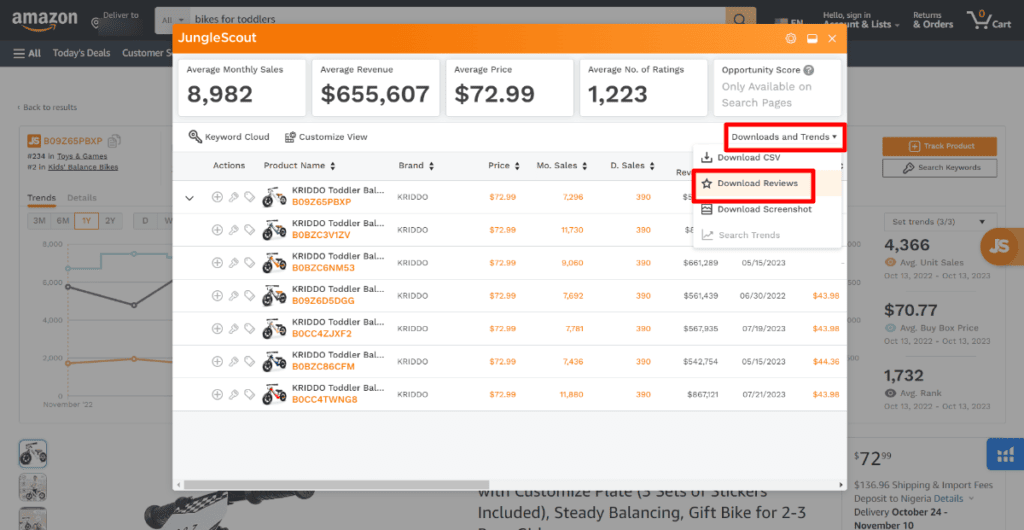
Task: Open Amazon All hamburger menu
Action: pos(27,53)
